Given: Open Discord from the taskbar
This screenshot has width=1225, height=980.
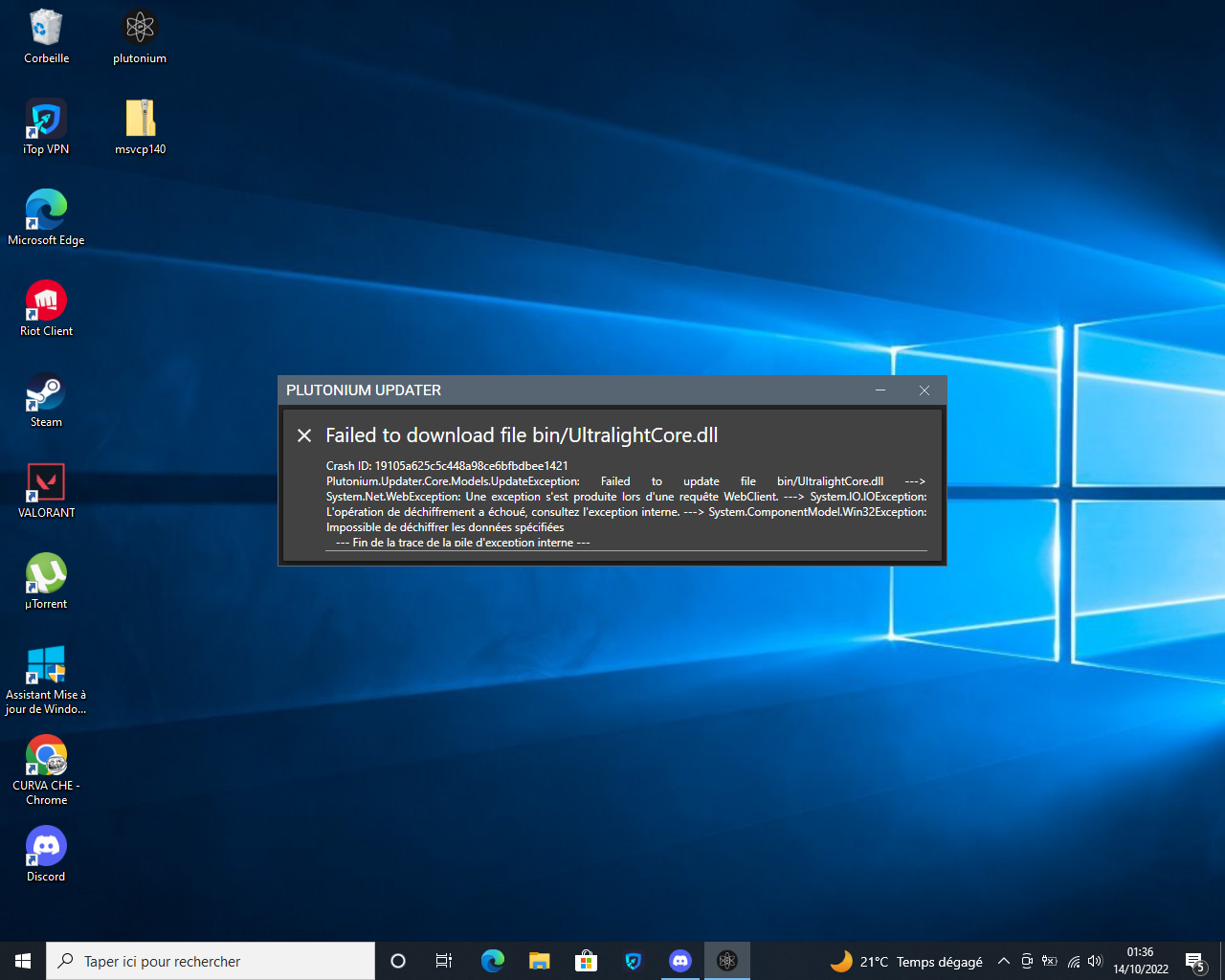Looking at the screenshot, I should click(680, 961).
